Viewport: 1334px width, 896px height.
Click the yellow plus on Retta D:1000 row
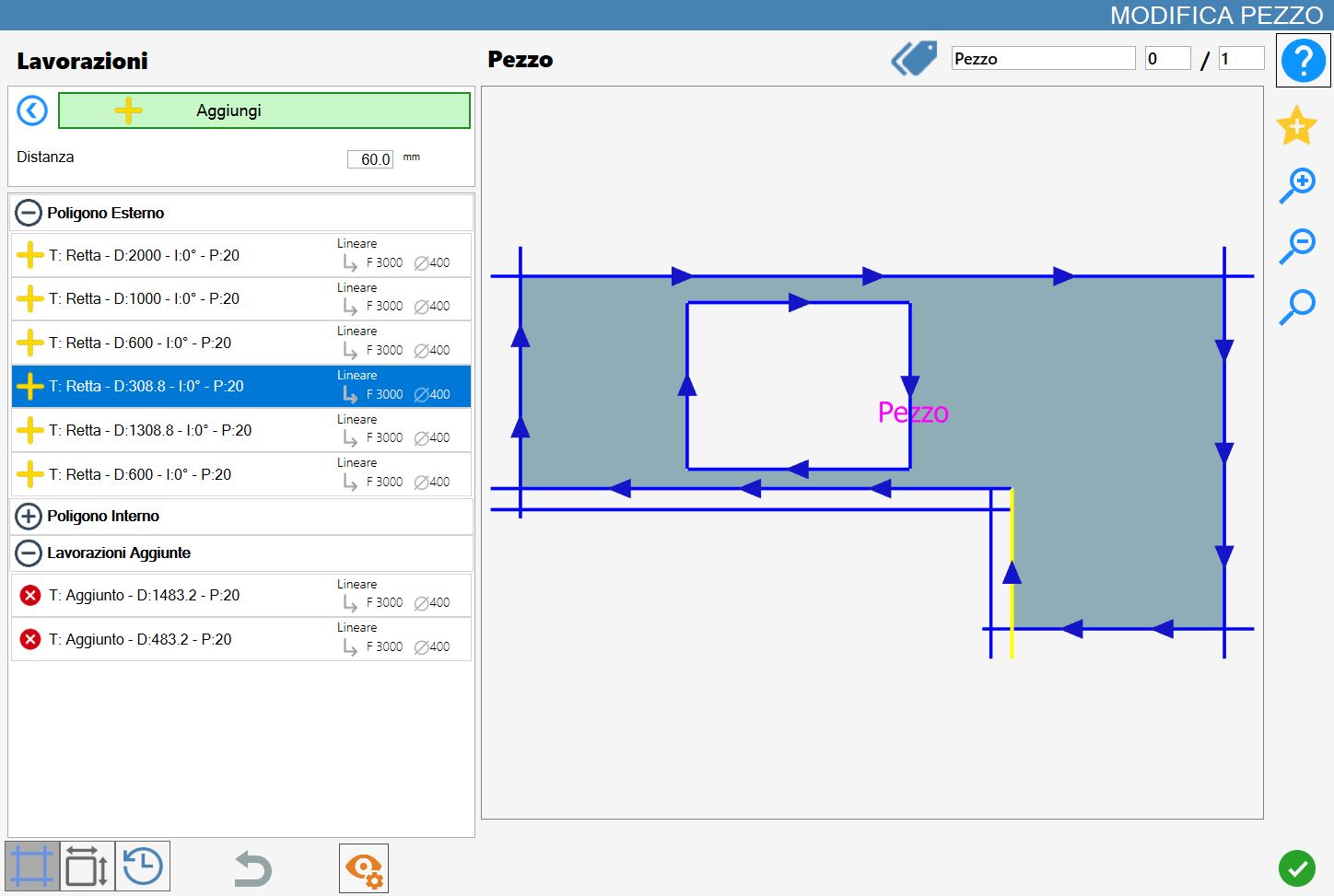pos(30,298)
